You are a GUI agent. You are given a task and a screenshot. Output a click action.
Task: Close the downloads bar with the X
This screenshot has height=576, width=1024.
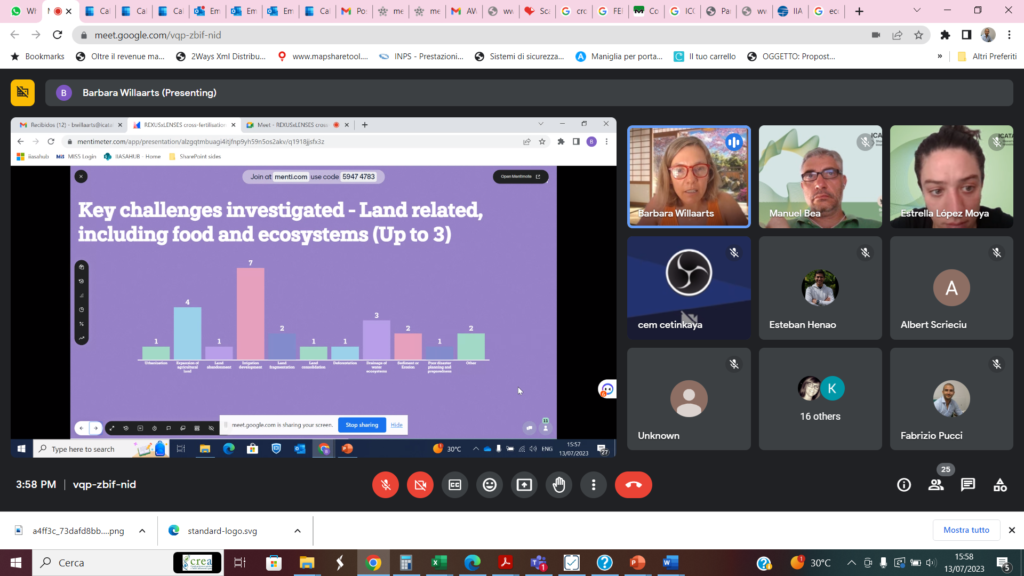click(1012, 530)
